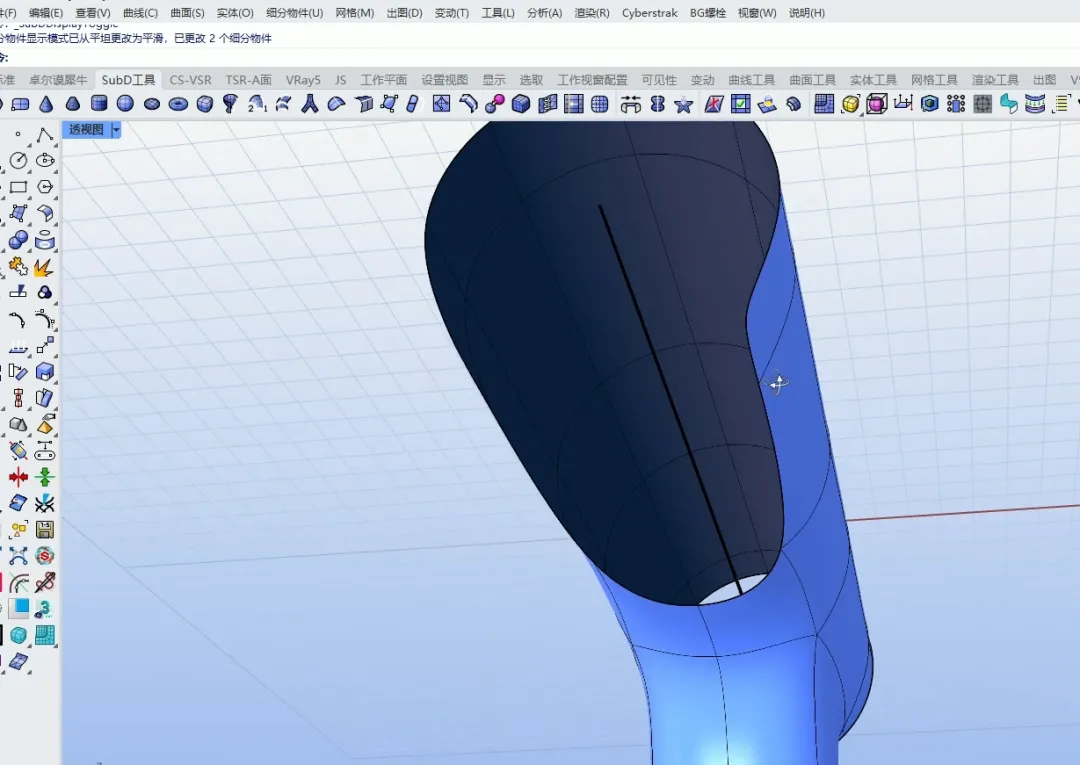Image resolution: width=1080 pixels, height=765 pixels.
Task: Switch to the 设置视图 toolbar tab
Action: tap(444, 80)
